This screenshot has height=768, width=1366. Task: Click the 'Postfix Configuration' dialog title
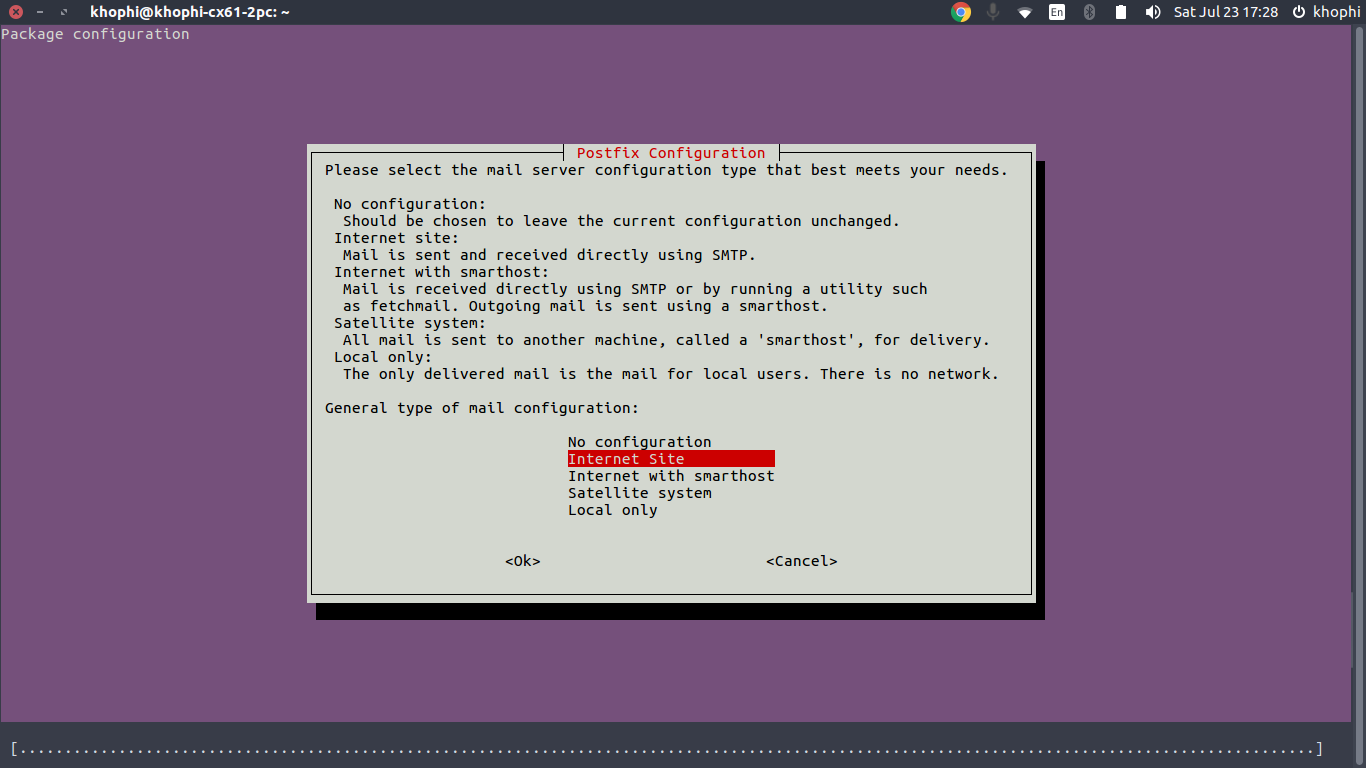click(671, 153)
